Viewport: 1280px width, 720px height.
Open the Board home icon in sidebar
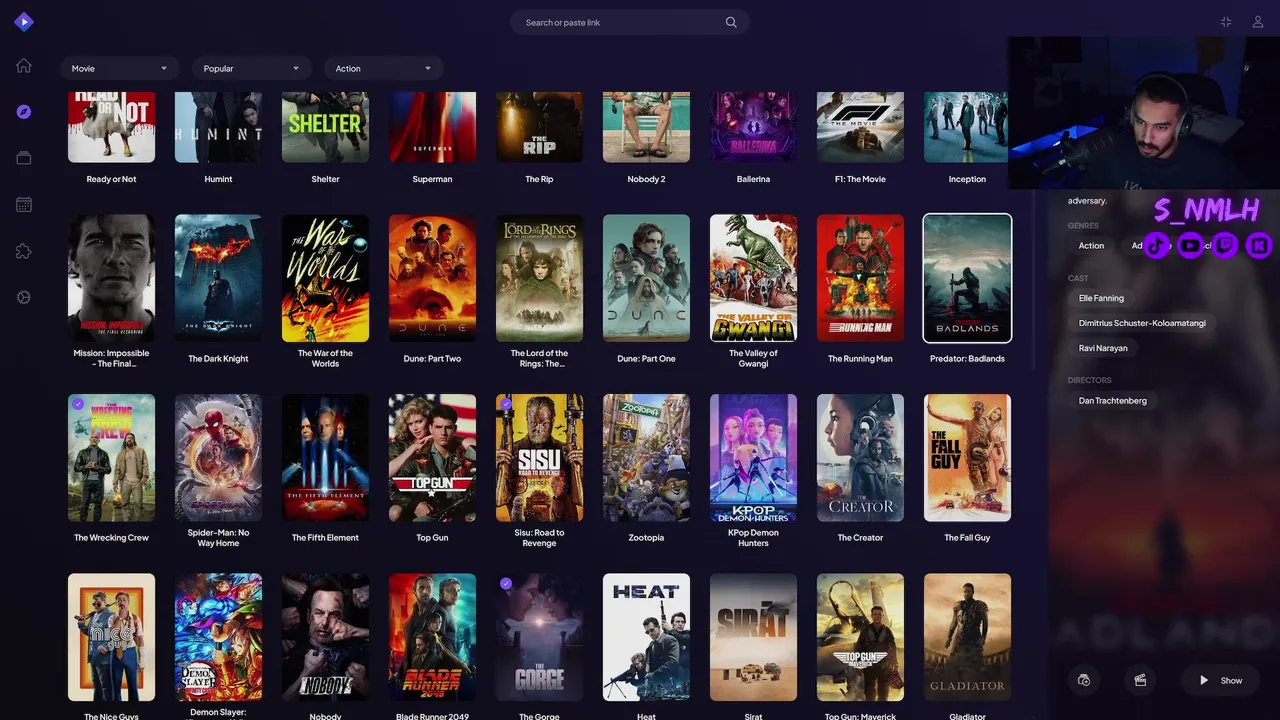(24, 66)
